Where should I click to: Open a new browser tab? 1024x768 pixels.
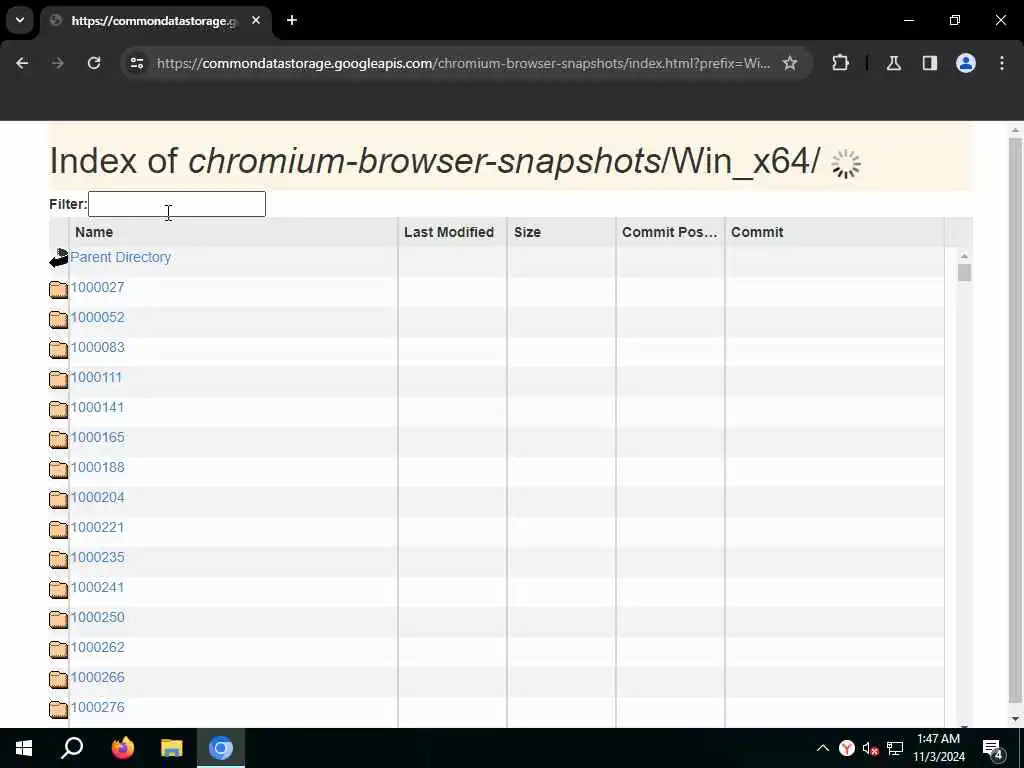[292, 20]
